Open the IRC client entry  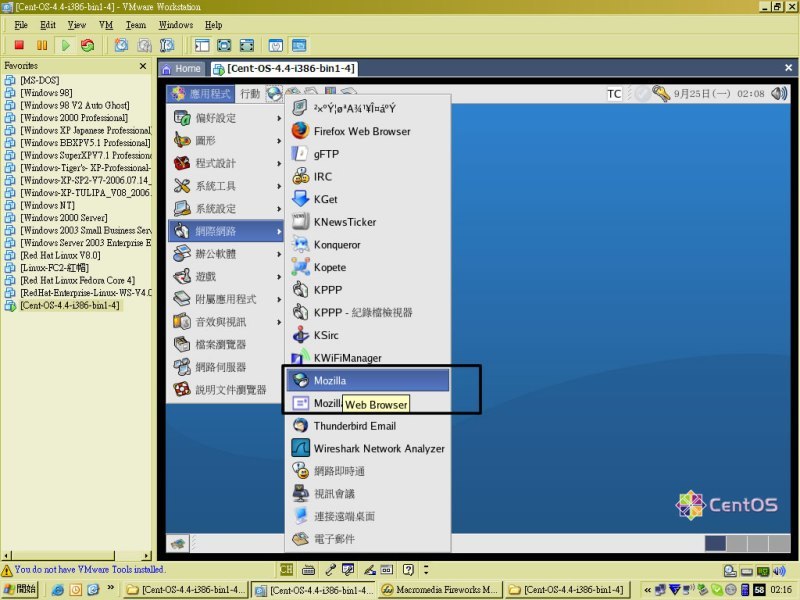coord(367,177)
